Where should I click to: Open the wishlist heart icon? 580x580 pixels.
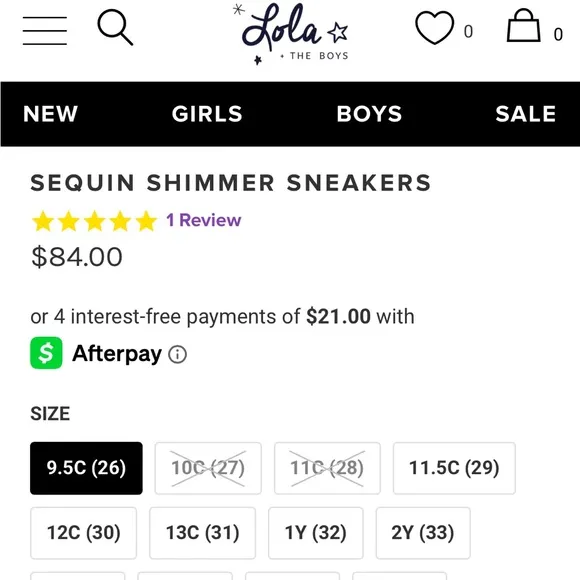(435, 28)
